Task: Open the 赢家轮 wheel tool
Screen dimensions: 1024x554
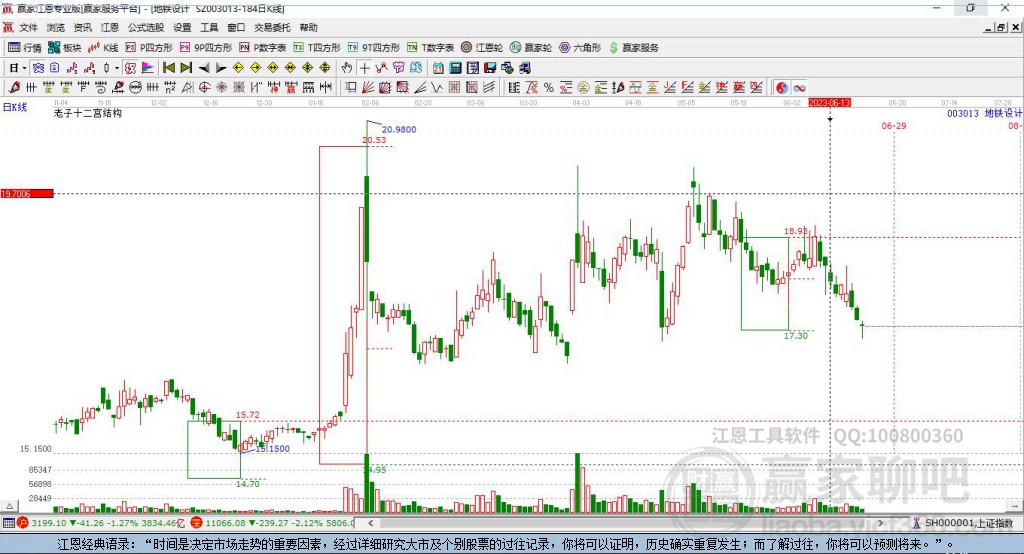Action: coord(531,48)
